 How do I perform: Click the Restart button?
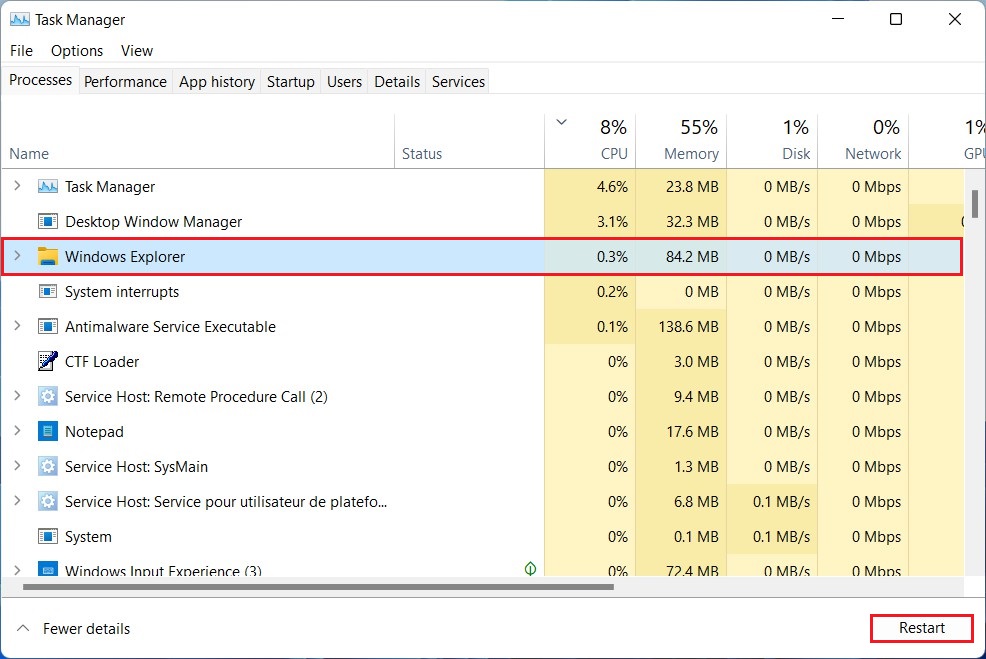[x=922, y=628]
